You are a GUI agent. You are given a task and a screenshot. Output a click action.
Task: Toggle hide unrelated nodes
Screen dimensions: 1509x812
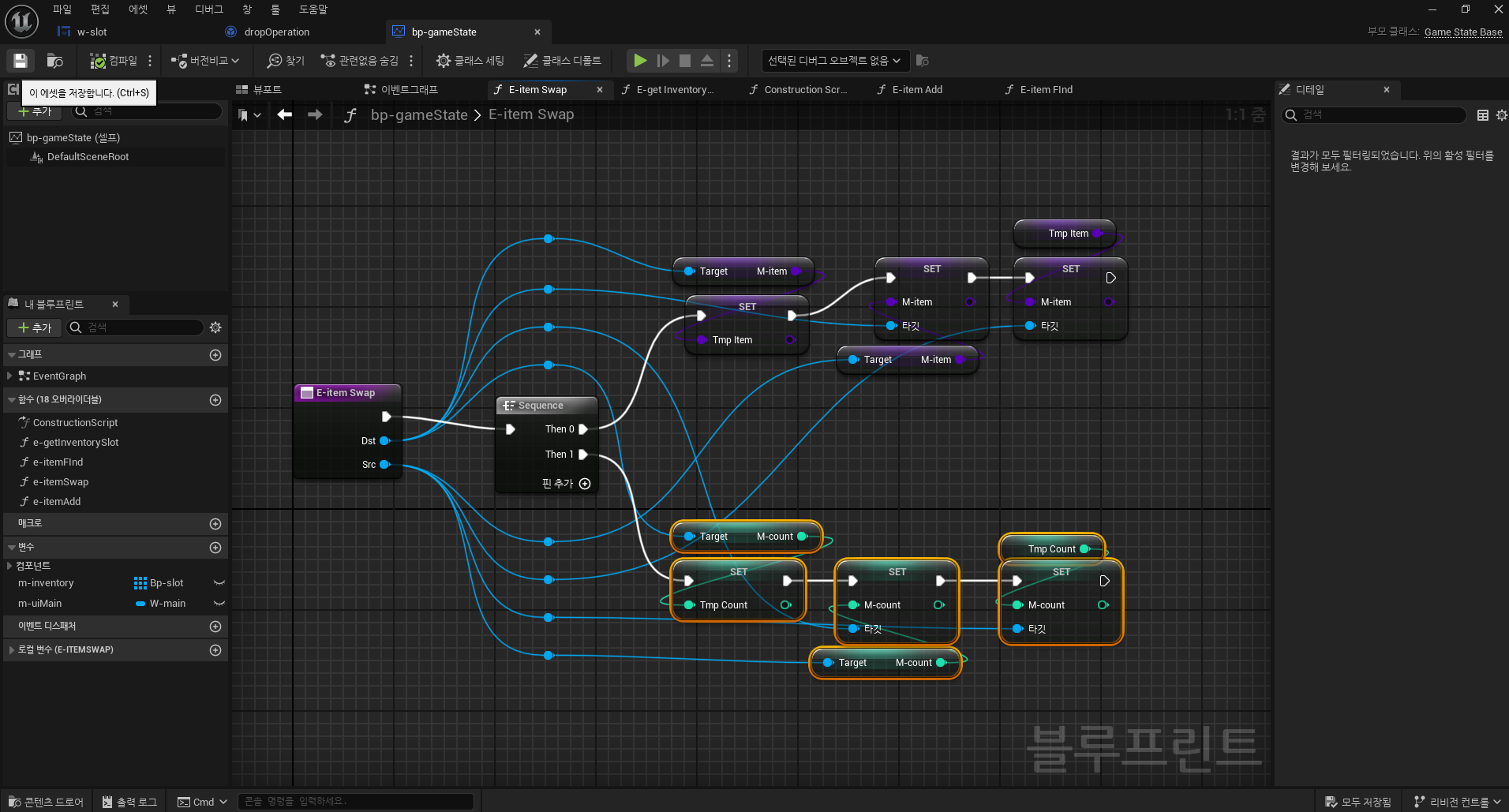(x=359, y=61)
